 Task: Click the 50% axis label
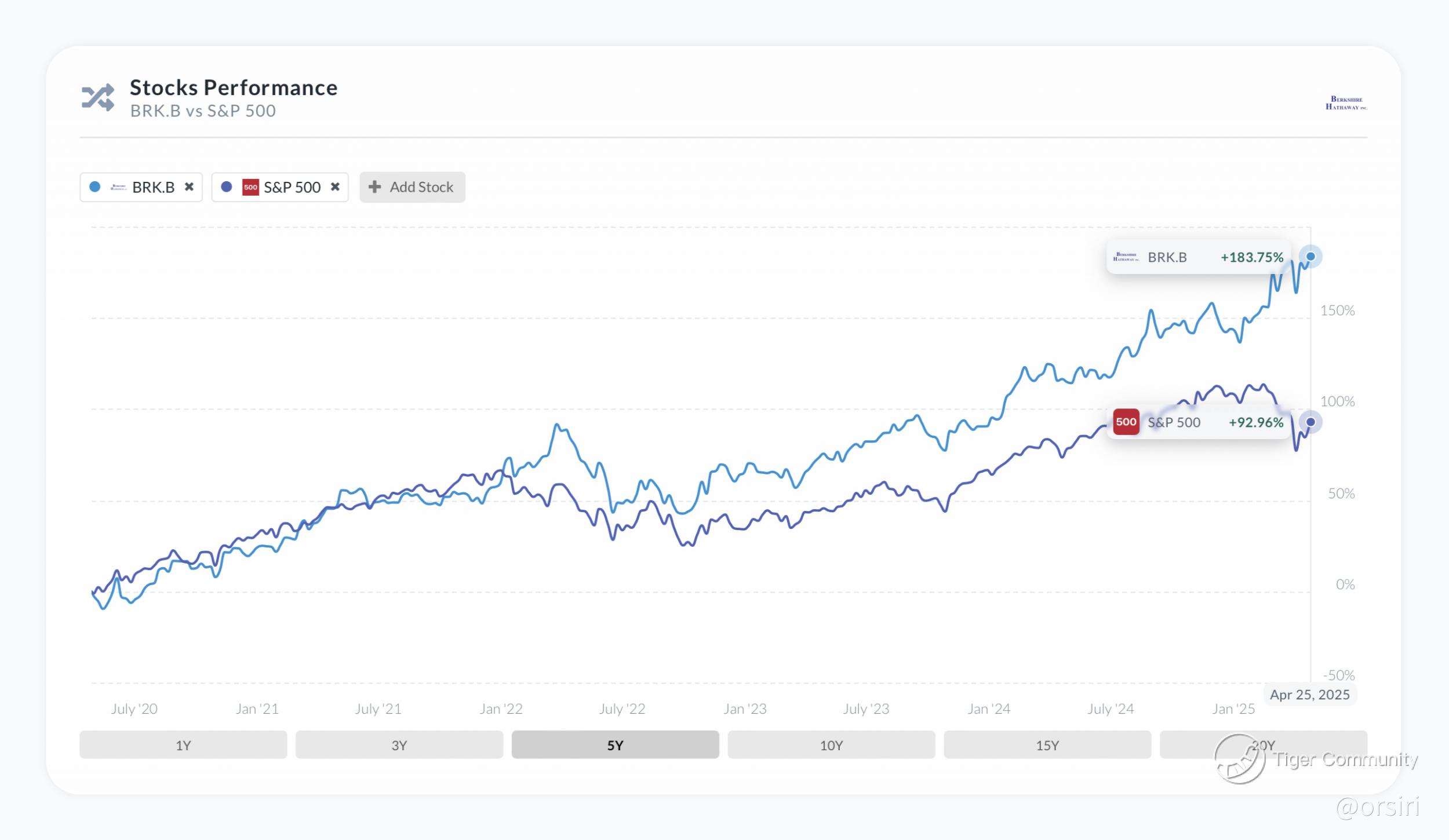click(1341, 494)
